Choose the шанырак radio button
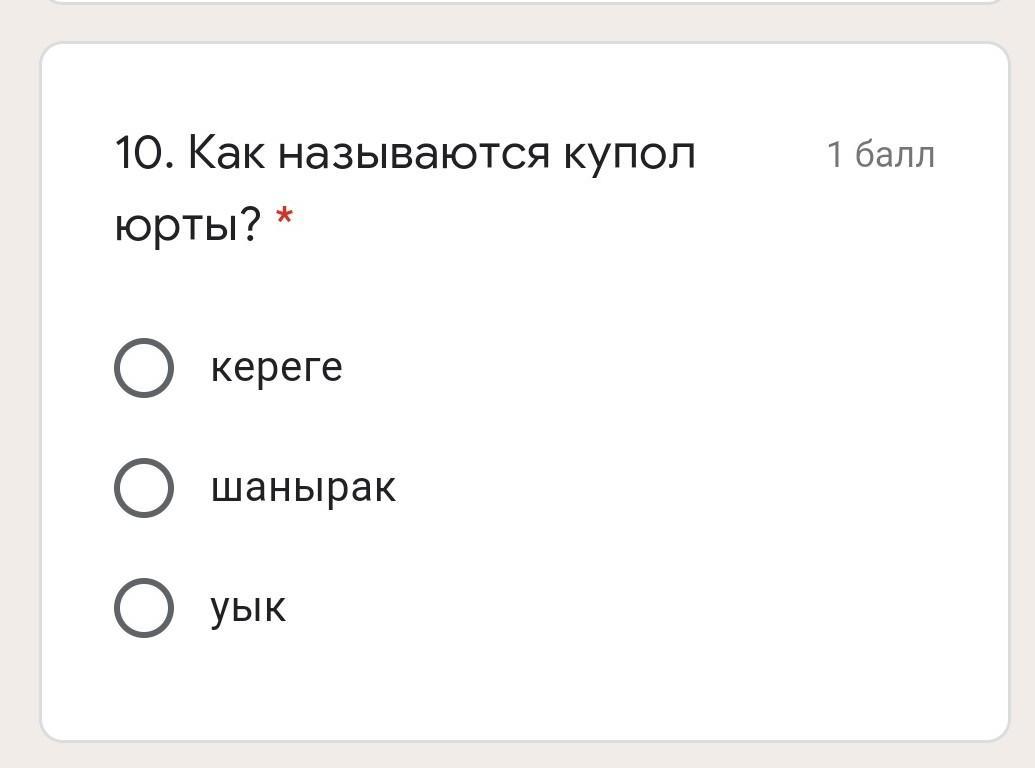1035x768 pixels. (x=143, y=488)
